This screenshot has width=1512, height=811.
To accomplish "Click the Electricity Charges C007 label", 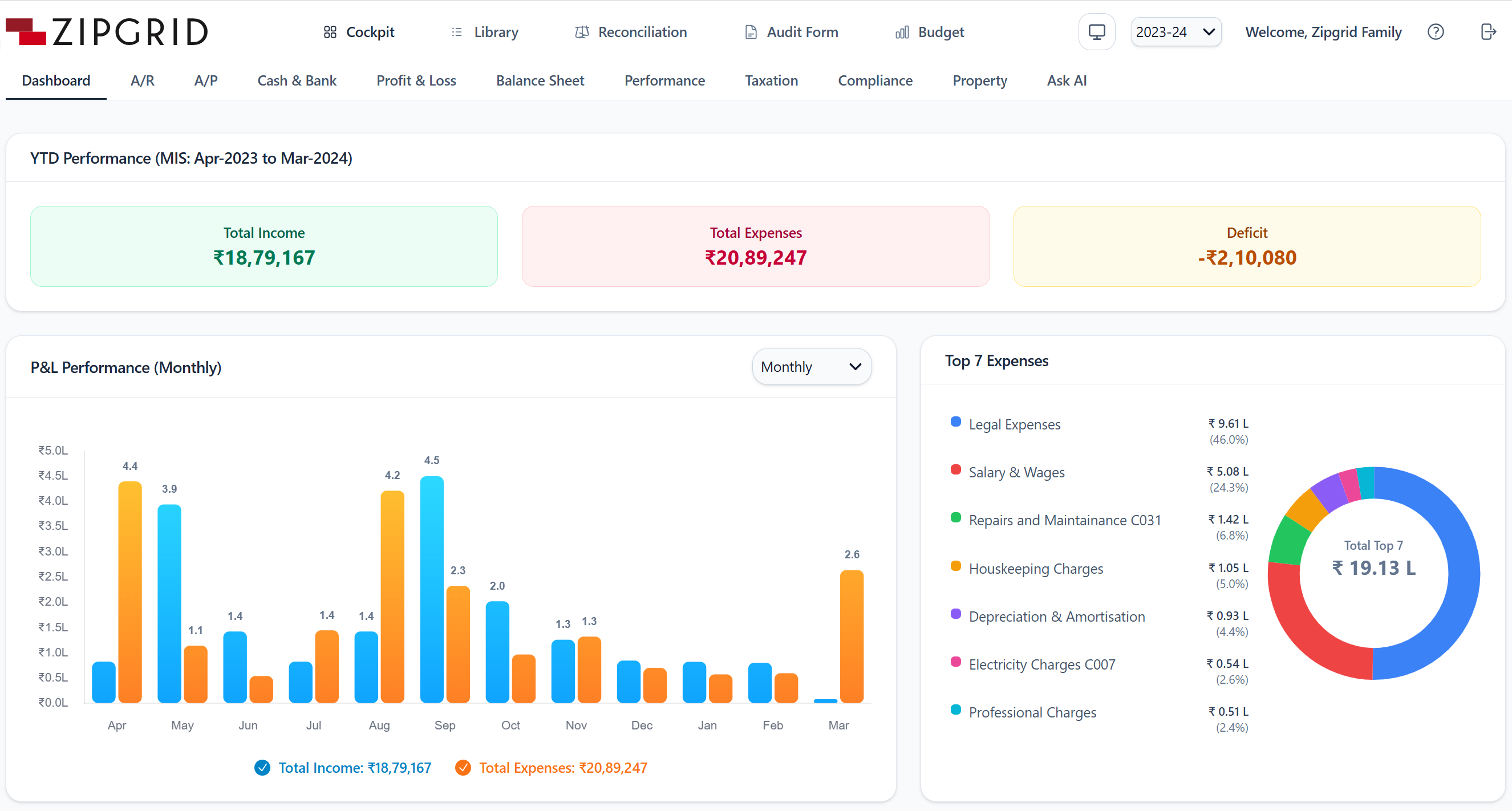I will 1042,664.
